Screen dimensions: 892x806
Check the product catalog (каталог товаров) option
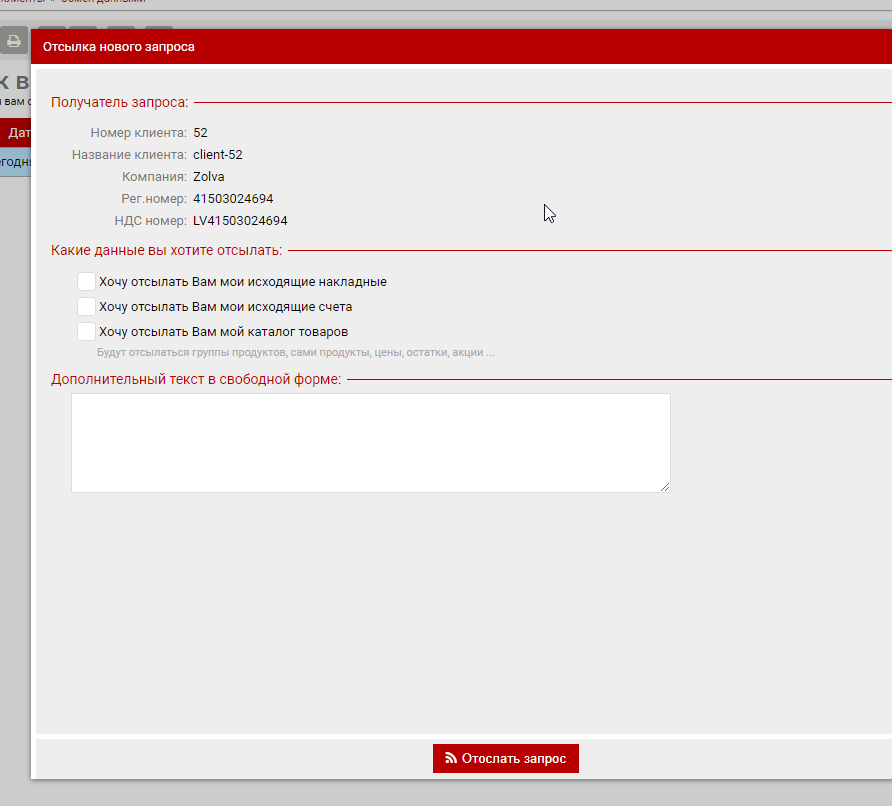(x=86, y=331)
